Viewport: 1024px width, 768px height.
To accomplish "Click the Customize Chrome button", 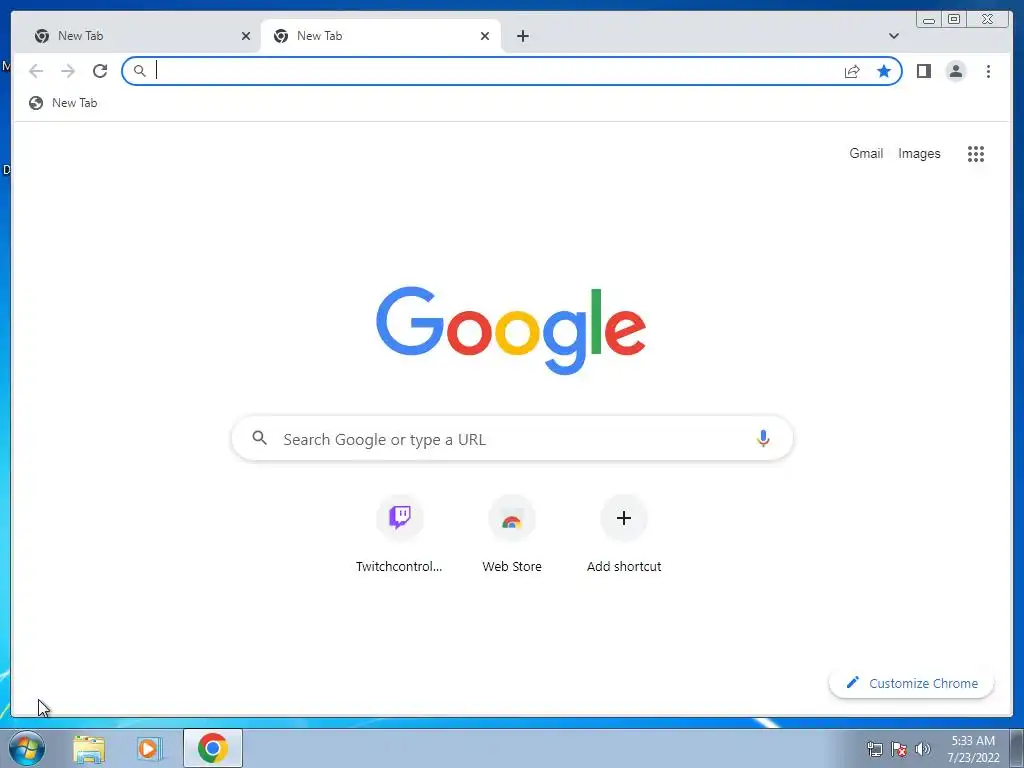I will (x=911, y=683).
